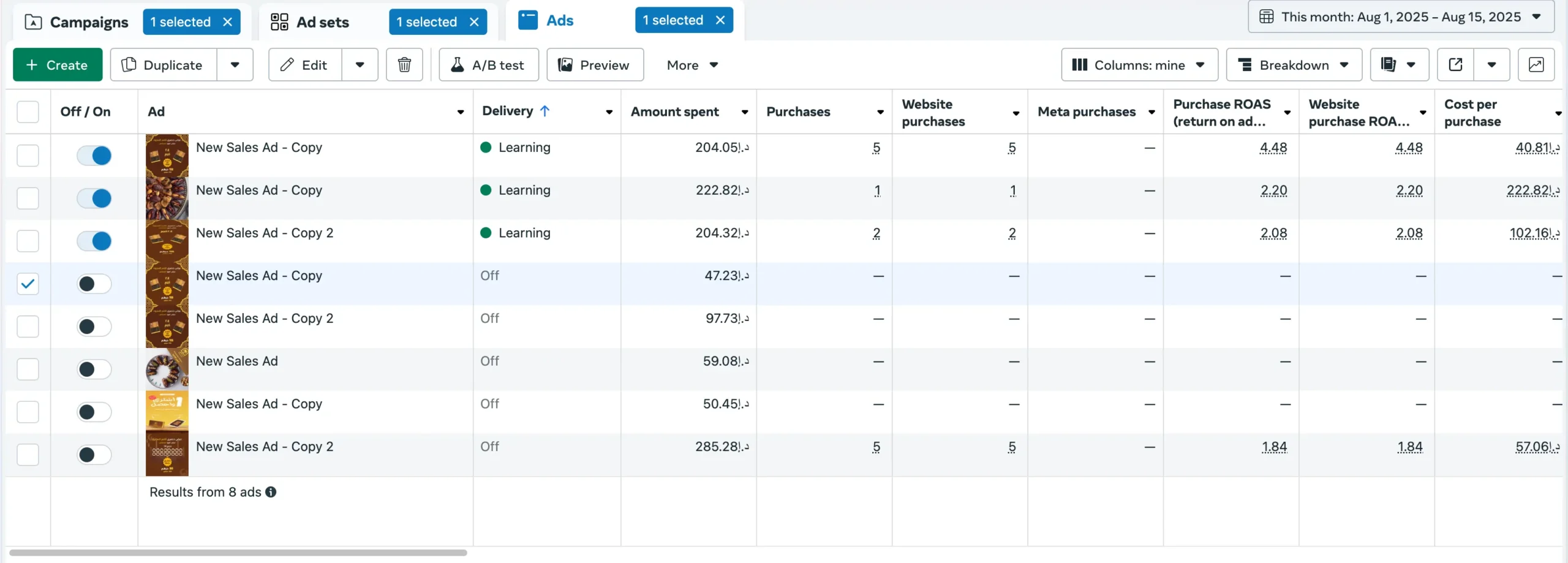Click info icon beside Results from 8 ads
Viewport: 1568px width, 563px height.
pyautogui.click(x=271, y=492)
